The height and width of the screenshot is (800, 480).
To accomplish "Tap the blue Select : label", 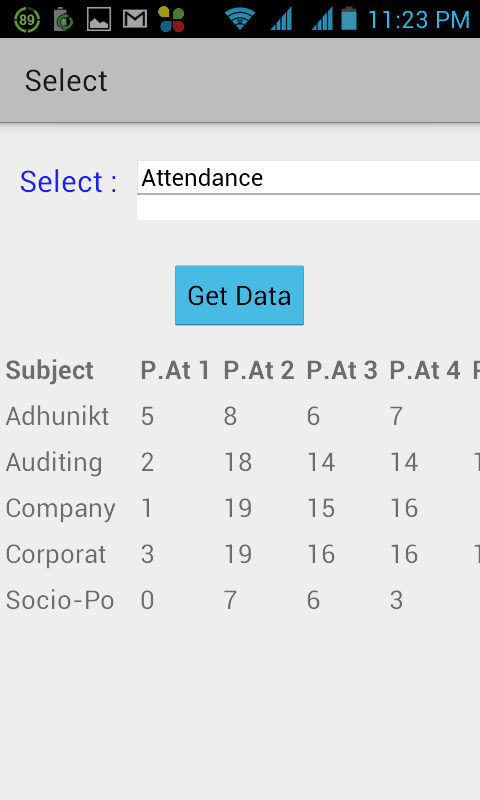I will click(x=68, y=182).
